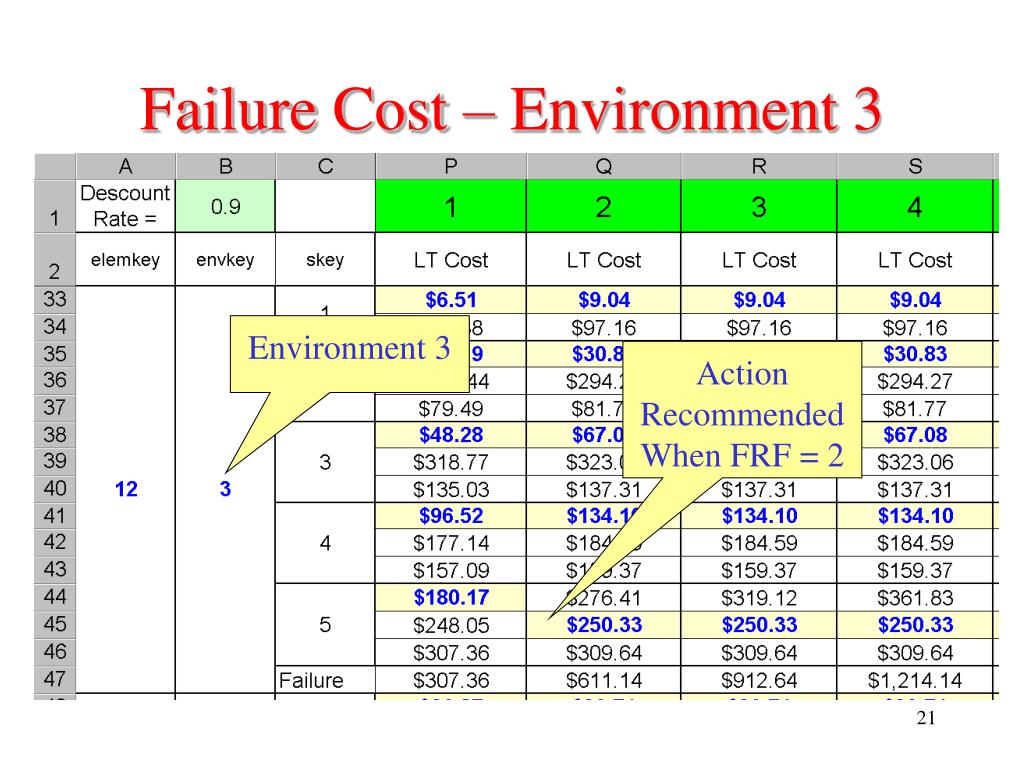
Task: Click 'LT Cost' in column P
Action: [451, 259]
